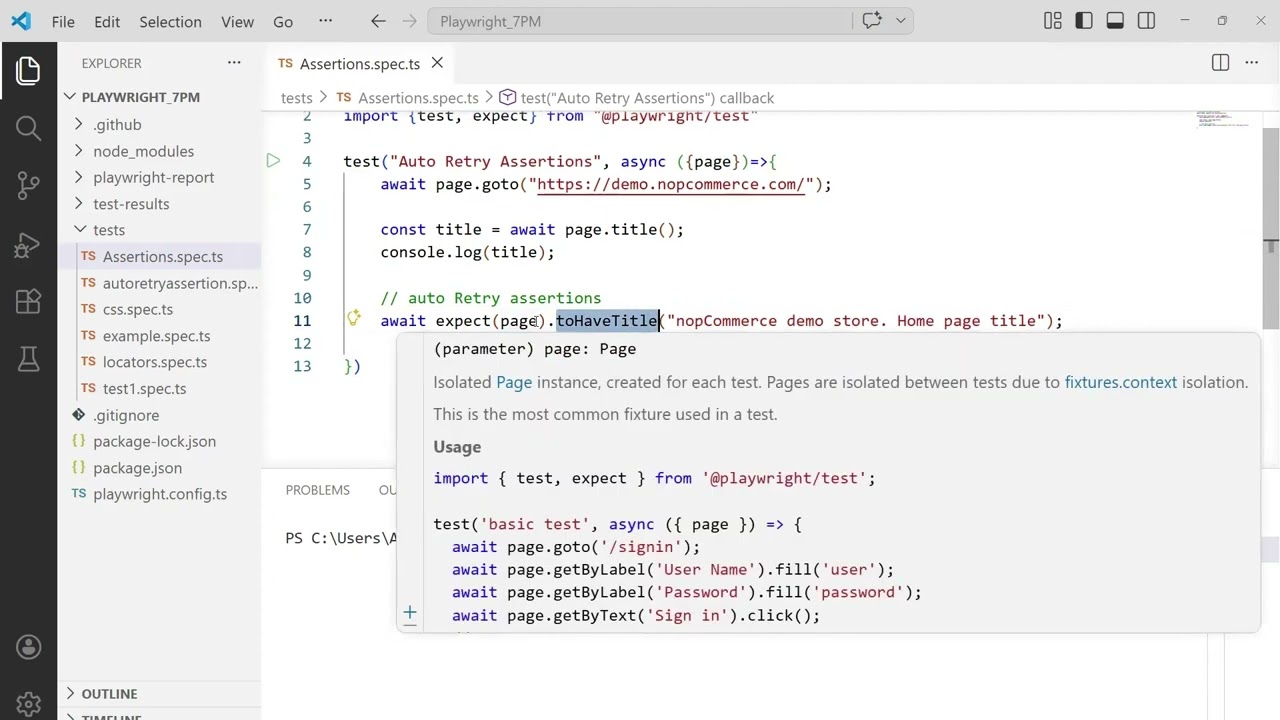The image size is (1280, 720).
Task: Open locators.spec.ts in the file tree
Action: coord(155,362)
